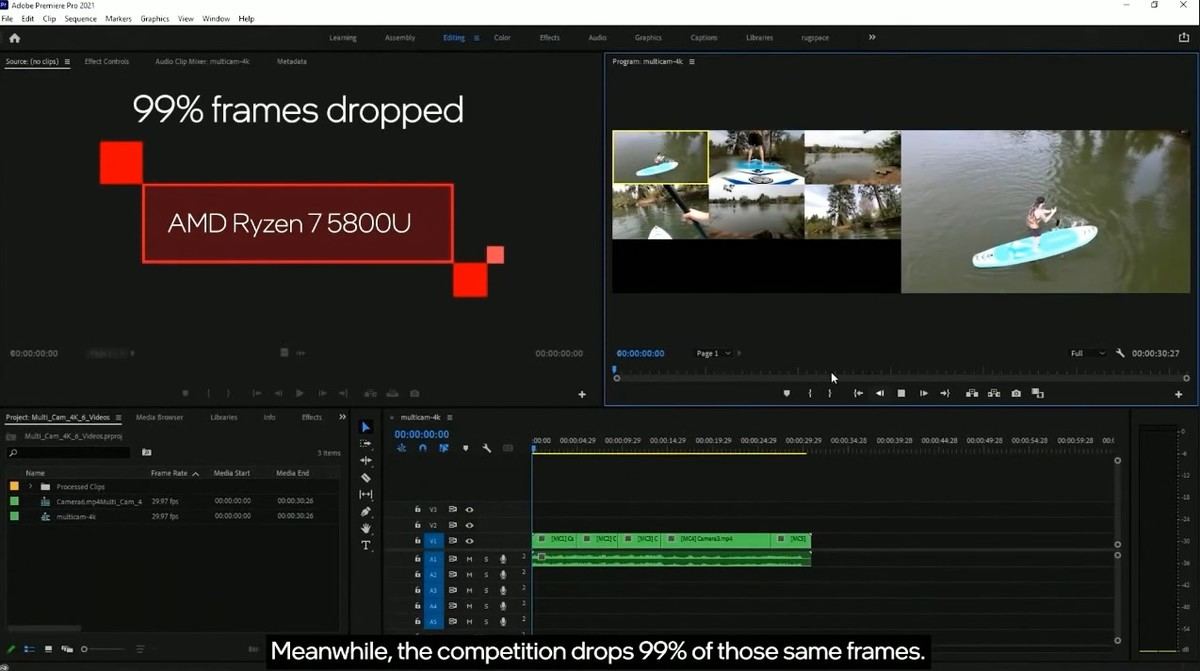This screenshot has width=1200, height=671.
Task: Open Project panel menu
Action: [118, 417]
